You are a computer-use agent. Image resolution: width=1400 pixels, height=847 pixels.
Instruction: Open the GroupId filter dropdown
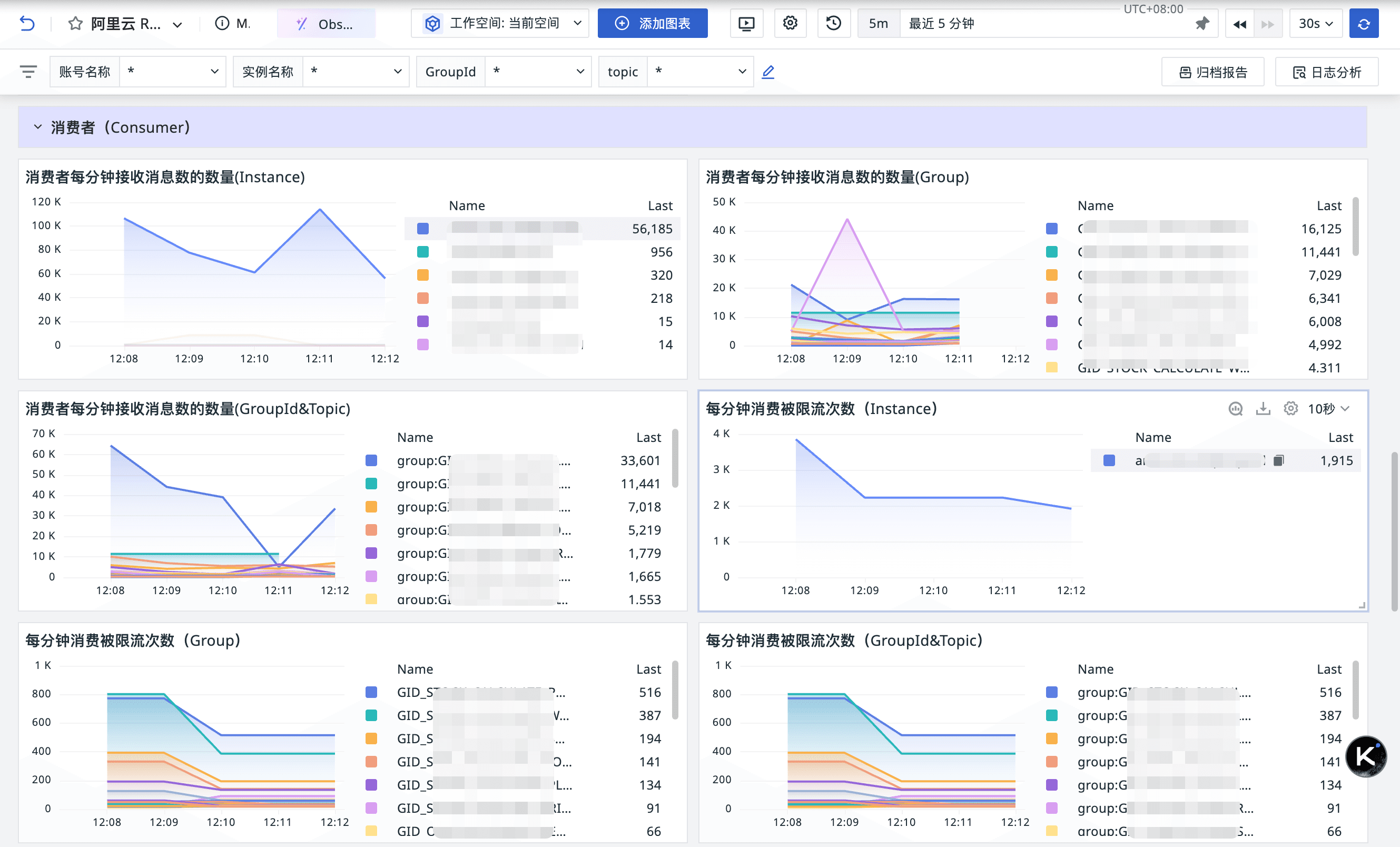point(537,72)
